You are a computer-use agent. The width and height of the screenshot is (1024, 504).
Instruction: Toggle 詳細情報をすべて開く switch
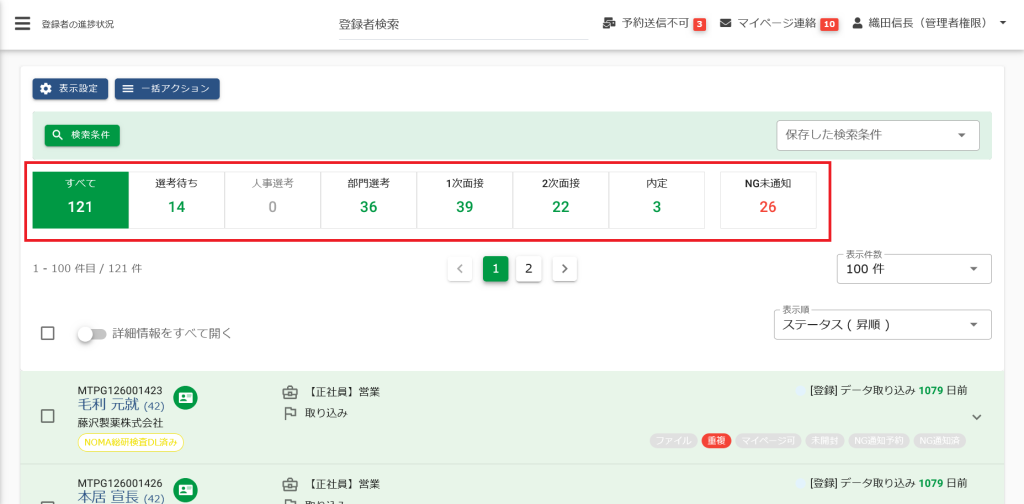point(92,334)
